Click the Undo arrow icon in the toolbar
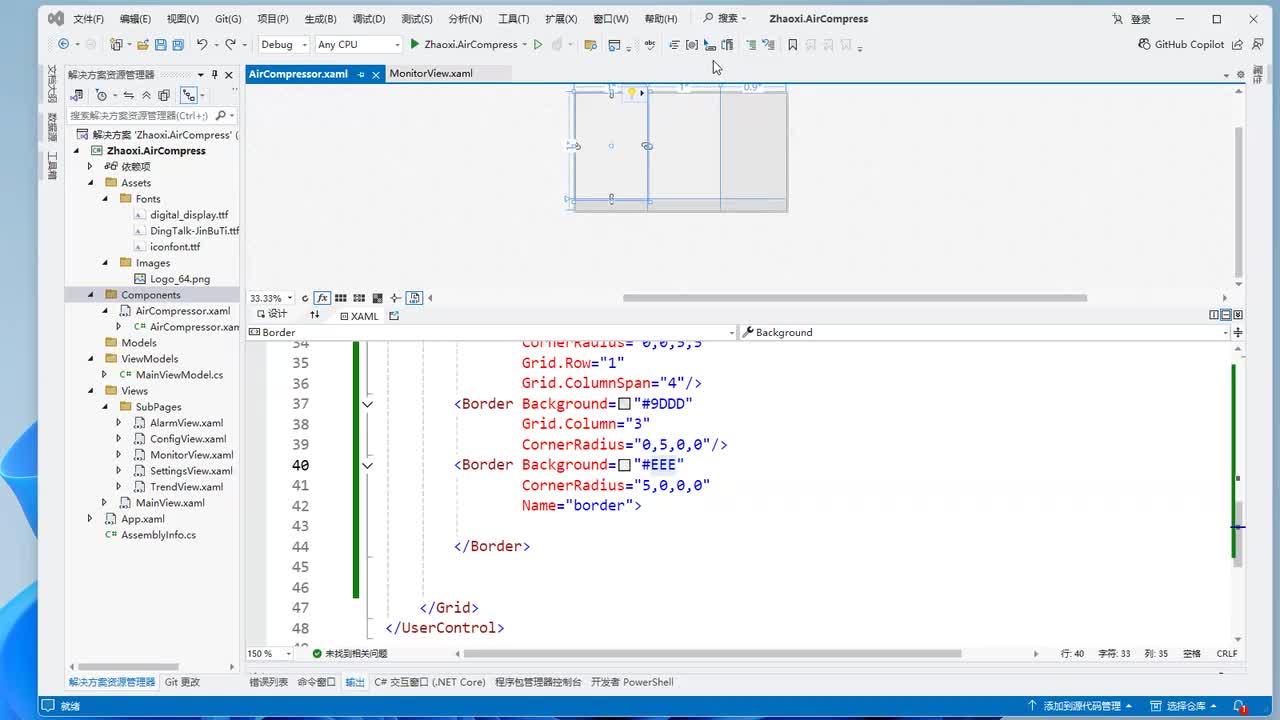This screenshot has width=1280, height=720. tap(202, 44)
